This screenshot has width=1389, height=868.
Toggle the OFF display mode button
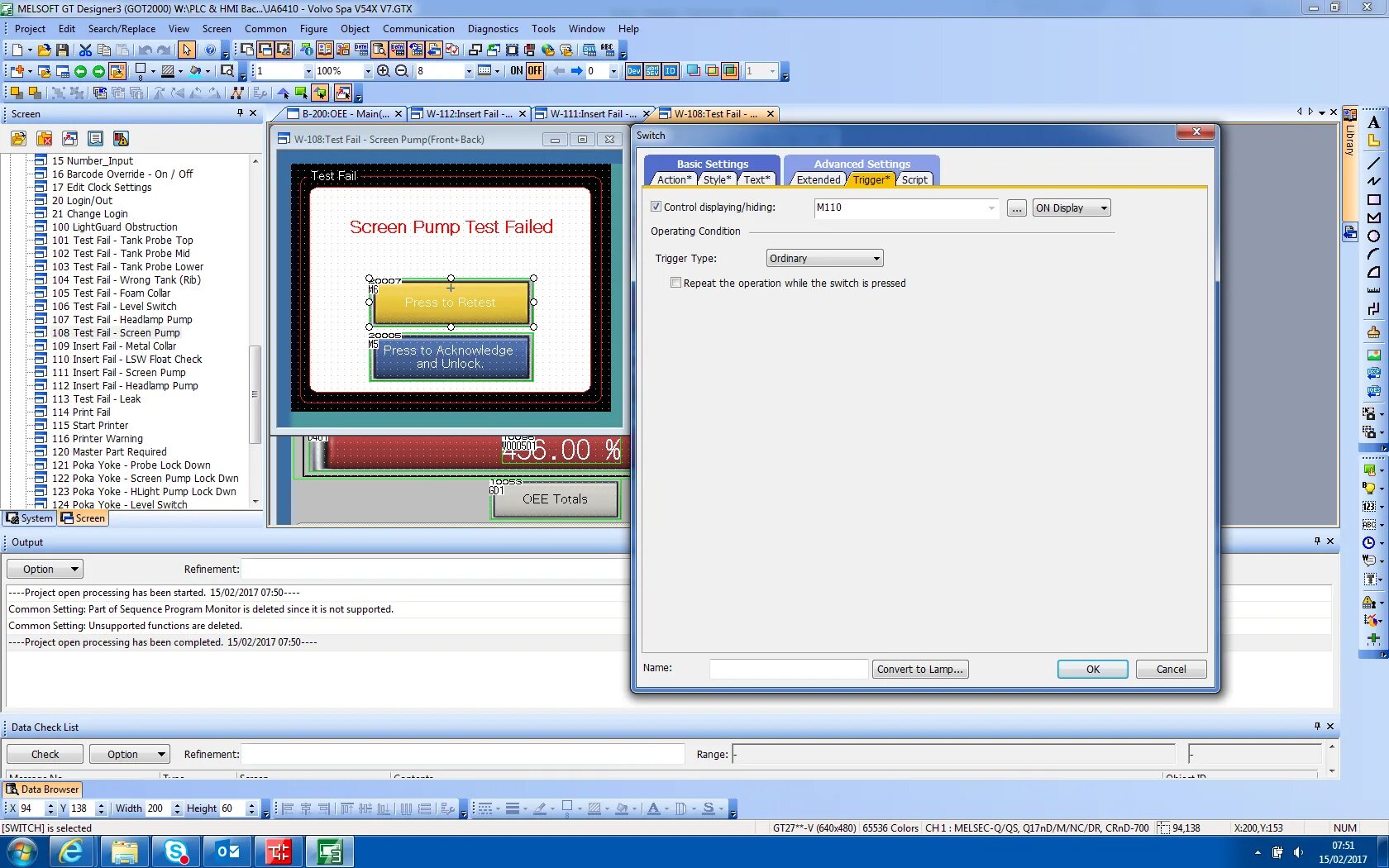535,71
